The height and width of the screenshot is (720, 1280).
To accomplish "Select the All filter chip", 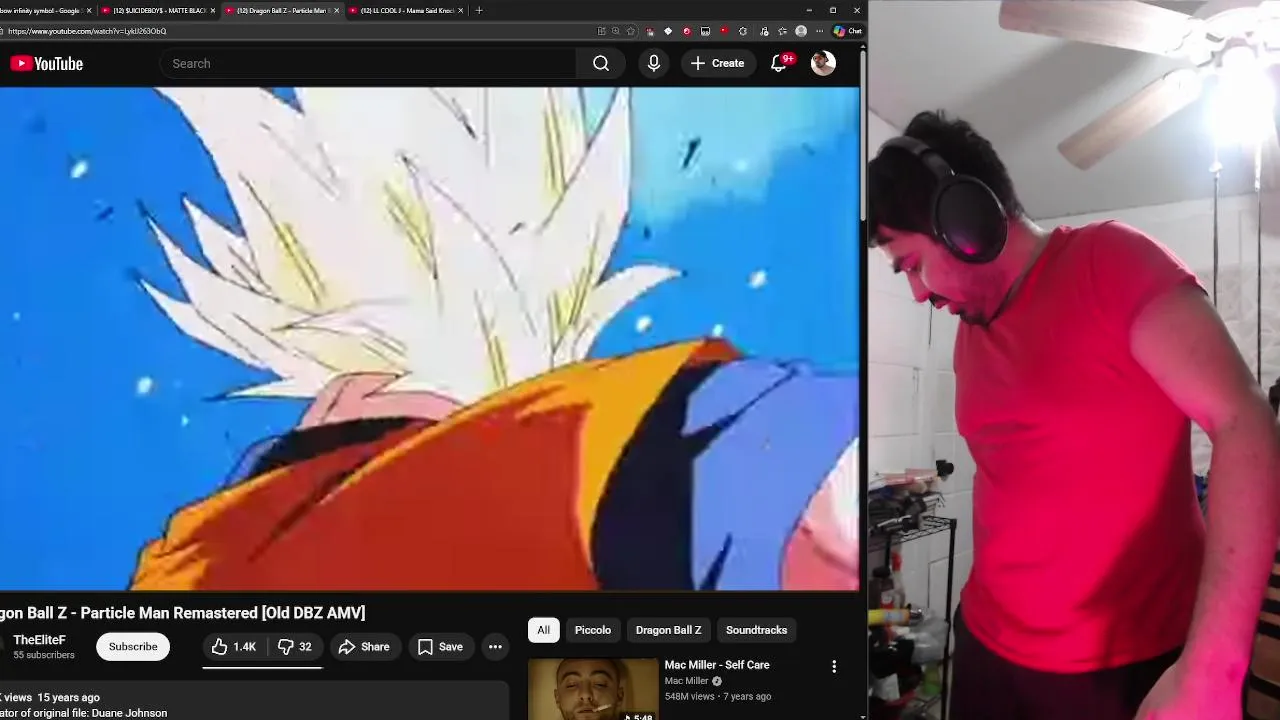I will click(543, 630).
